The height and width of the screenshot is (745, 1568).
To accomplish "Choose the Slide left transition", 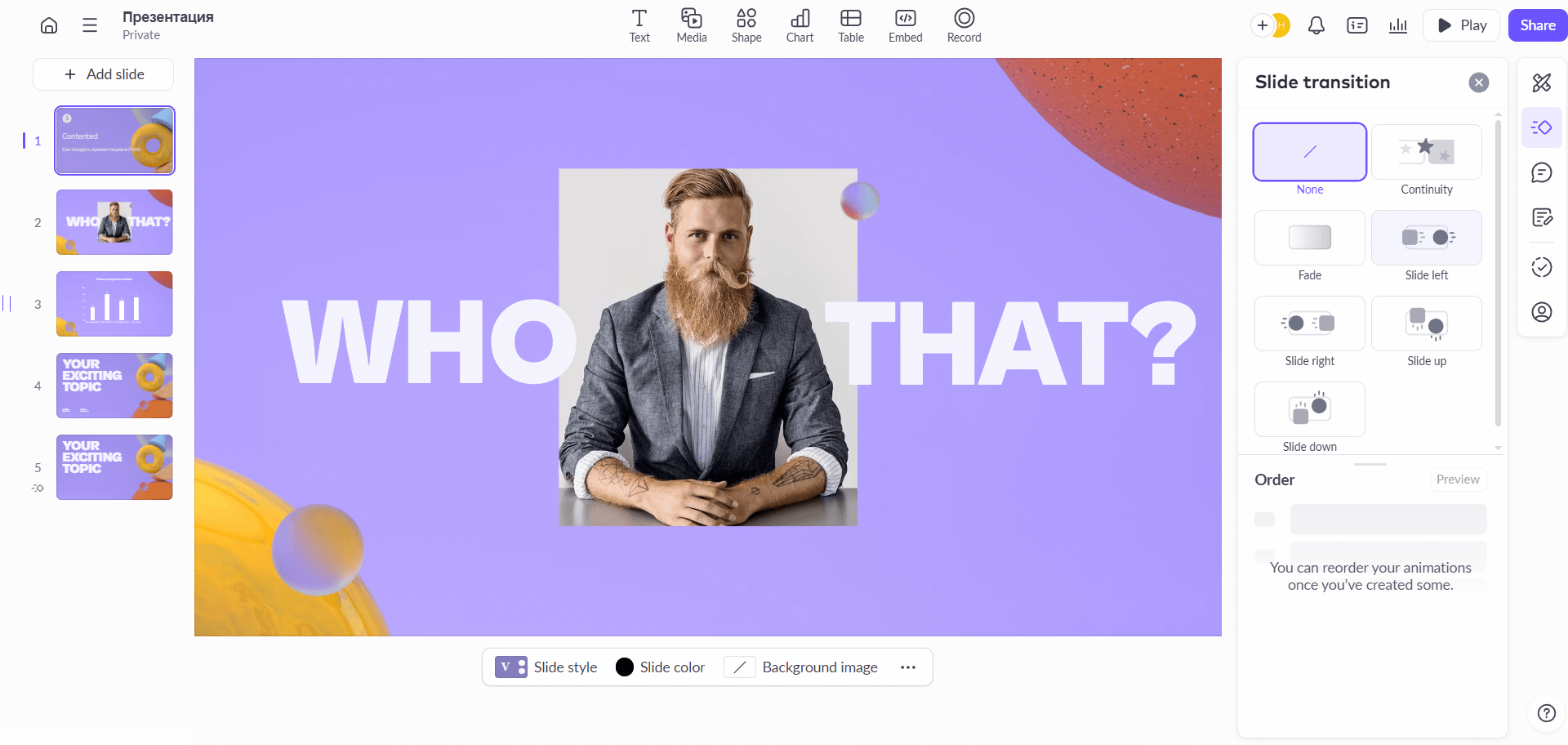I will coord(1427,238).
